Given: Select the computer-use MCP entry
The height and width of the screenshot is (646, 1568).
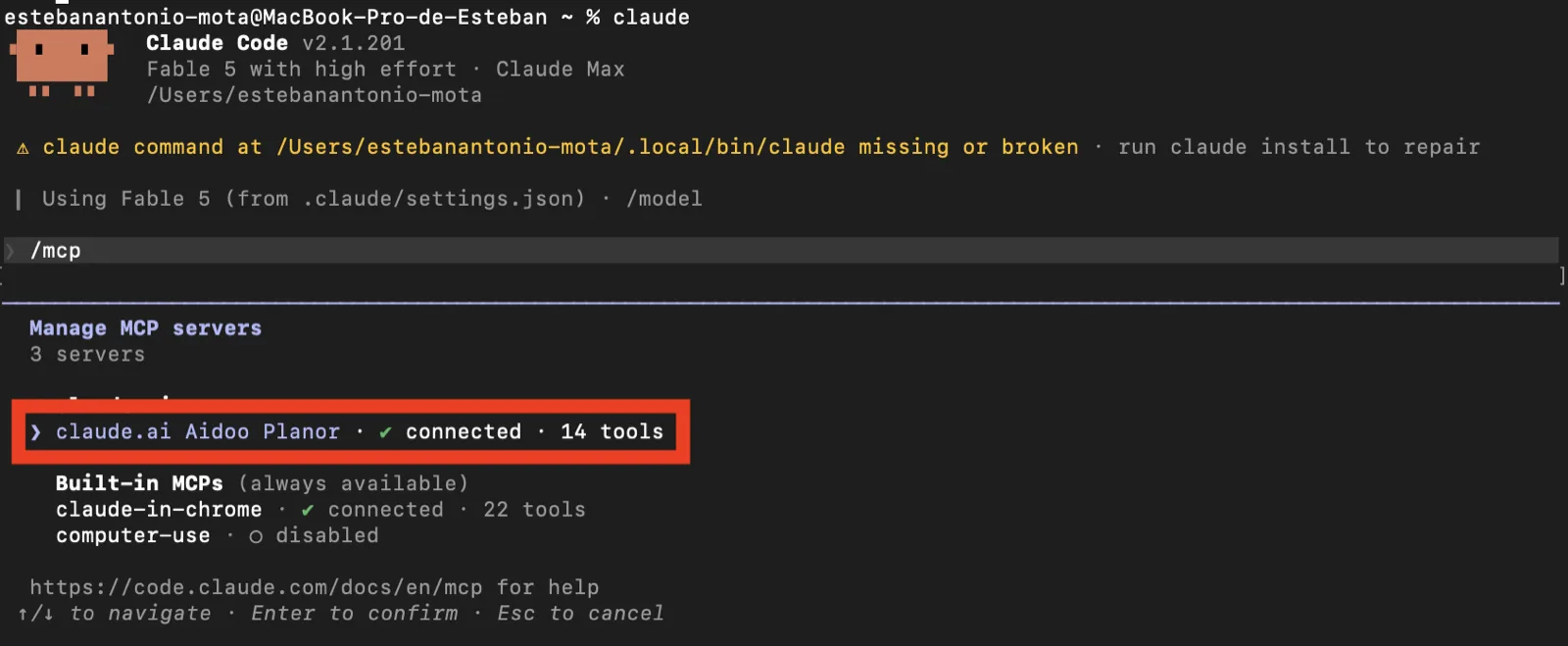Looking at the screenshot, I should coord(217,536).
